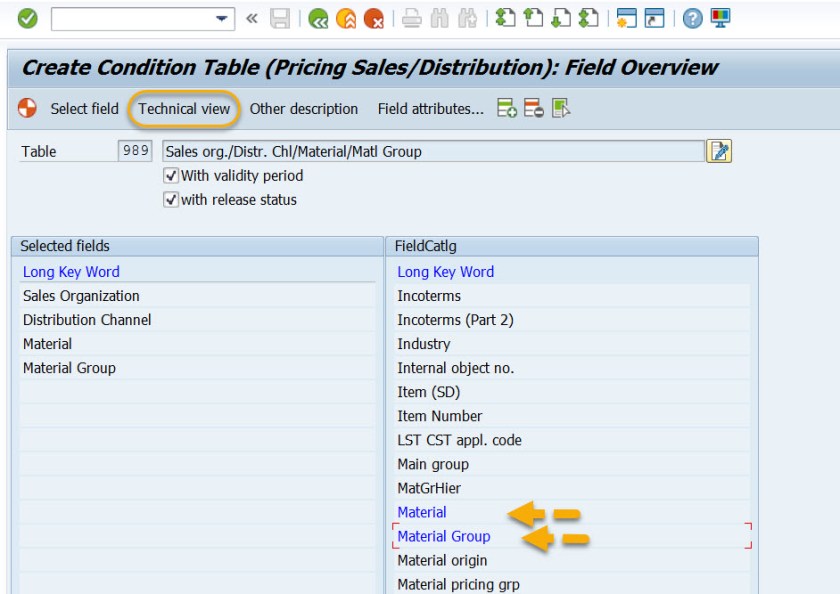Viewport: 840px width, 594px height.
Task: Switch to Technical view
Action: point(184,109)
